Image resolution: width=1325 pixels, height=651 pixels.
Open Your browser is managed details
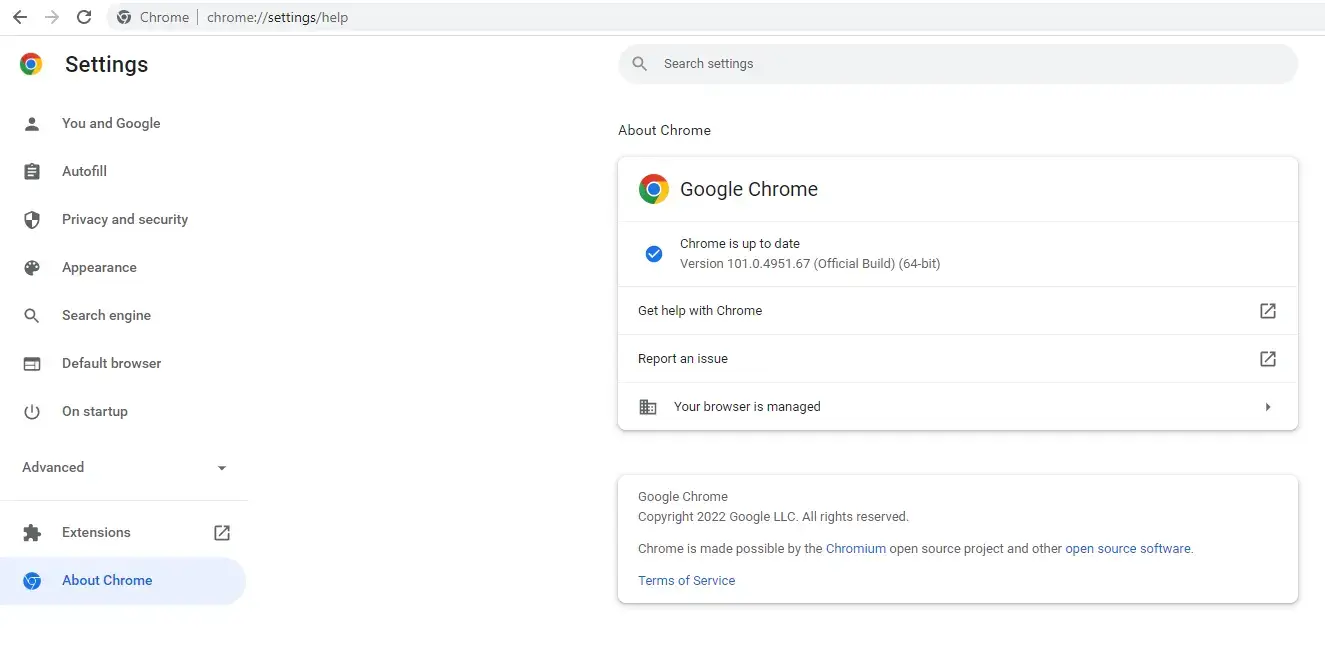point(958,407)
